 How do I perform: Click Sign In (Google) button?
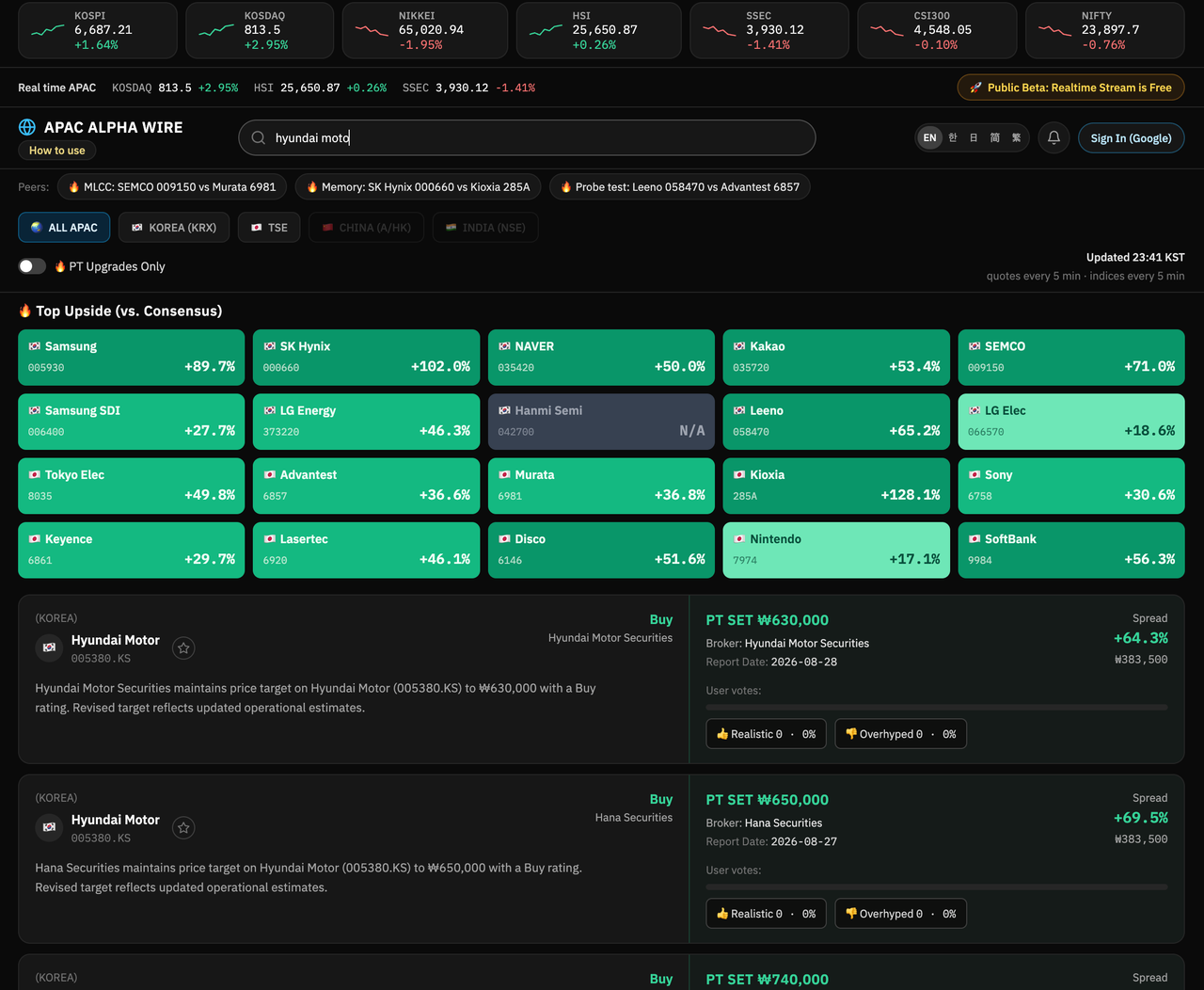click(x=1131, y=137)
